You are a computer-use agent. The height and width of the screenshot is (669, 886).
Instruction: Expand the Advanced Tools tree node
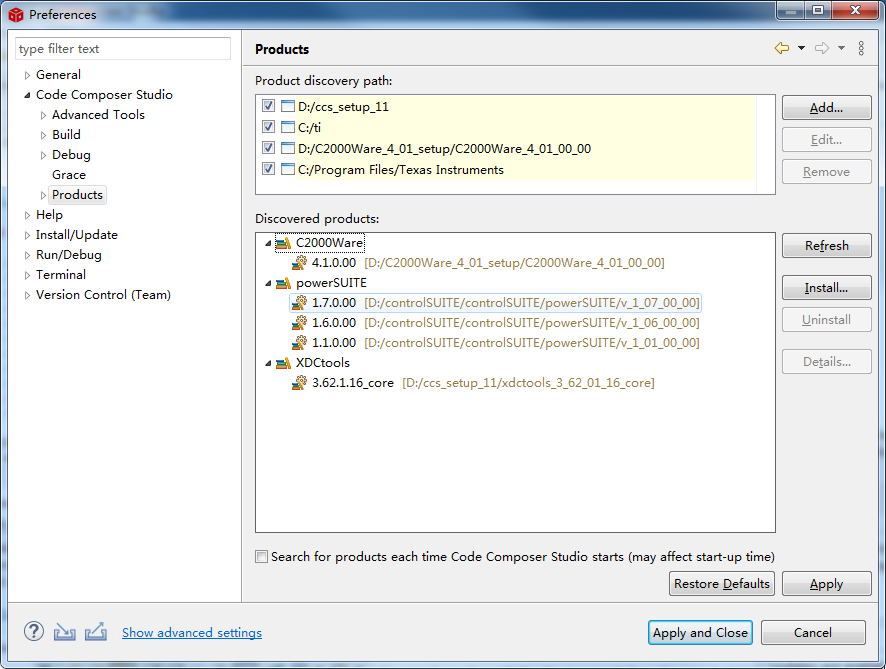click(44, 115)
